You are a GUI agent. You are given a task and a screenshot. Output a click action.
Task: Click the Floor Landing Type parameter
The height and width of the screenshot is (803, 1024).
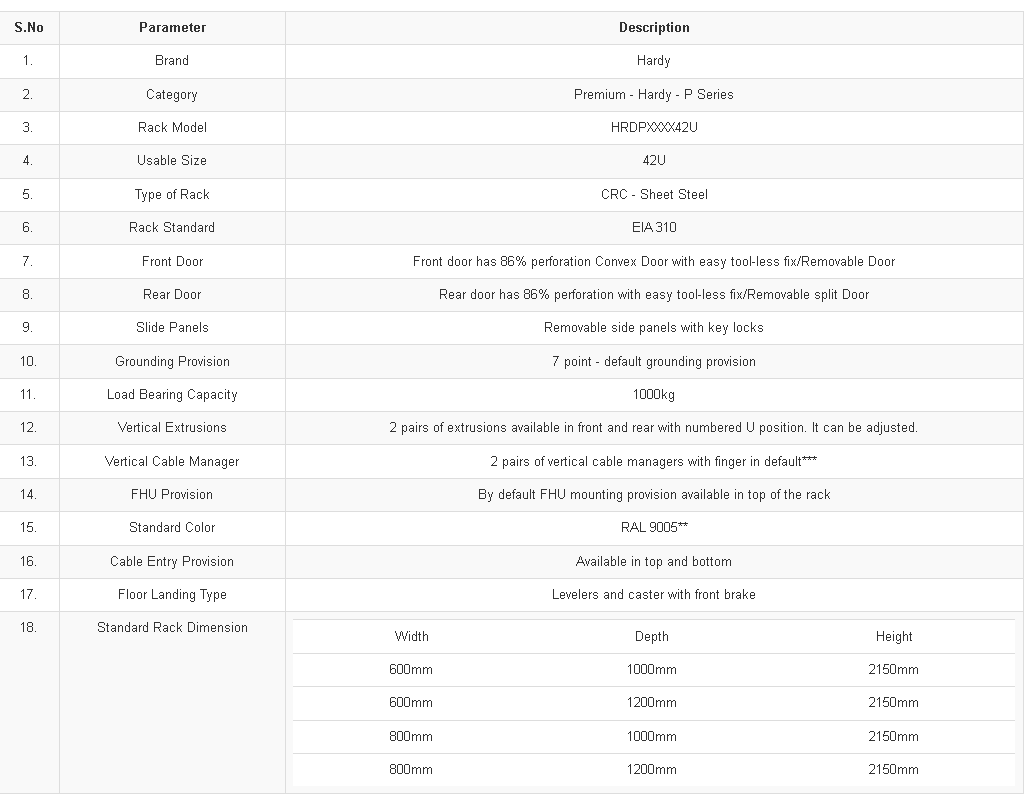(x=172, y=595)
